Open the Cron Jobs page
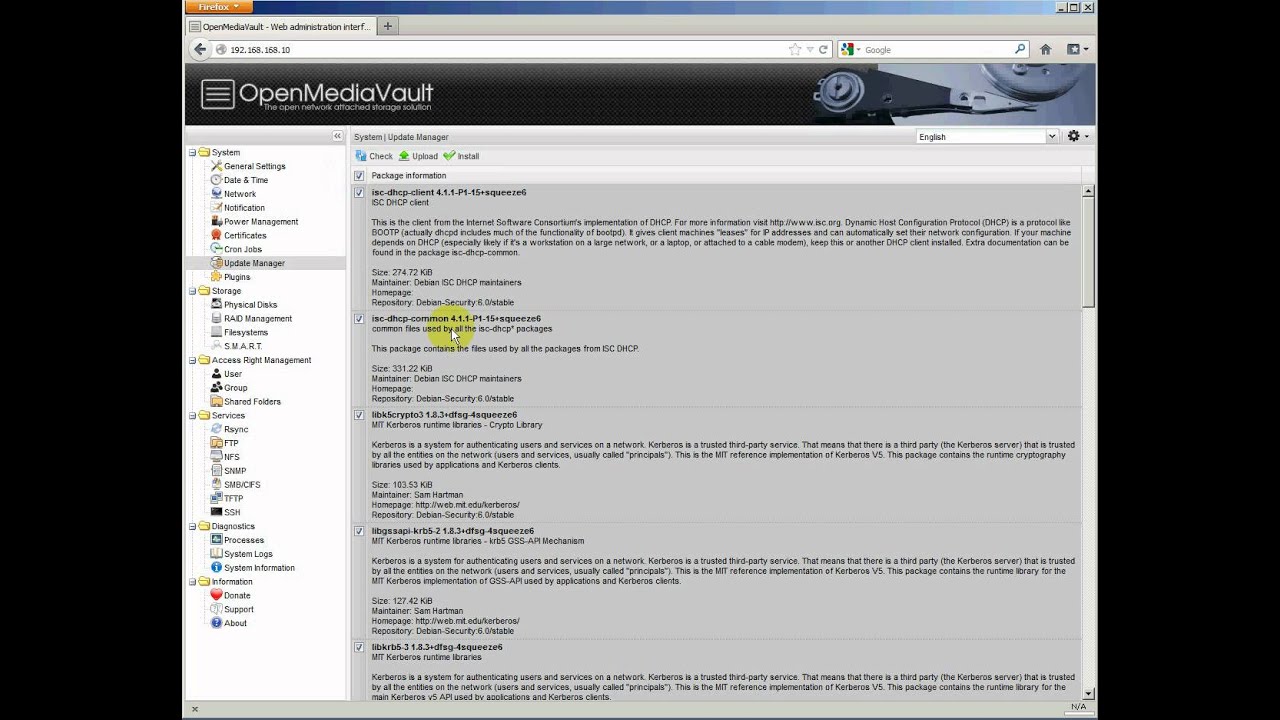The height and width of the screenshot is (720, 1280). click(x=242, y=249)
